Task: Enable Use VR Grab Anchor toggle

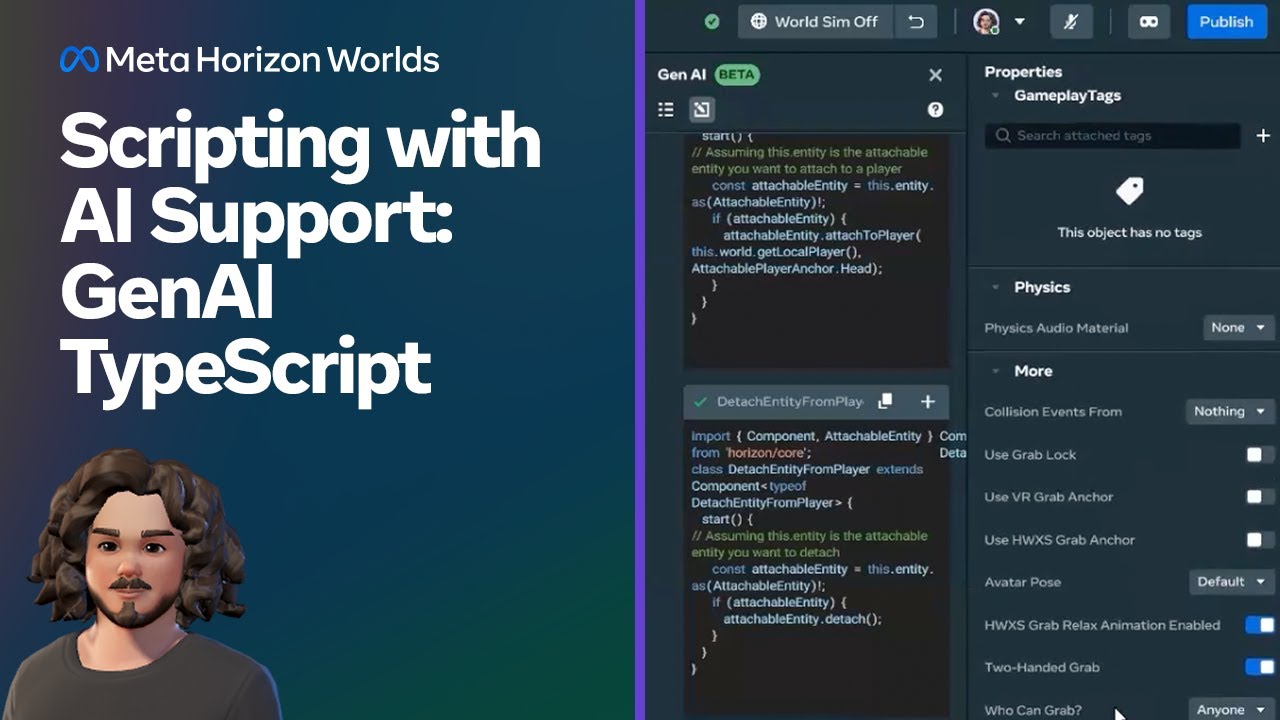Action: click(1259, 496)
